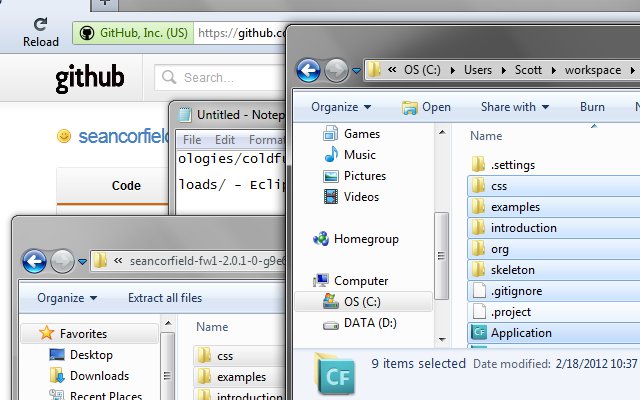Select the org folder
Screen dimensions: 640x400
[x=553, y=249]
